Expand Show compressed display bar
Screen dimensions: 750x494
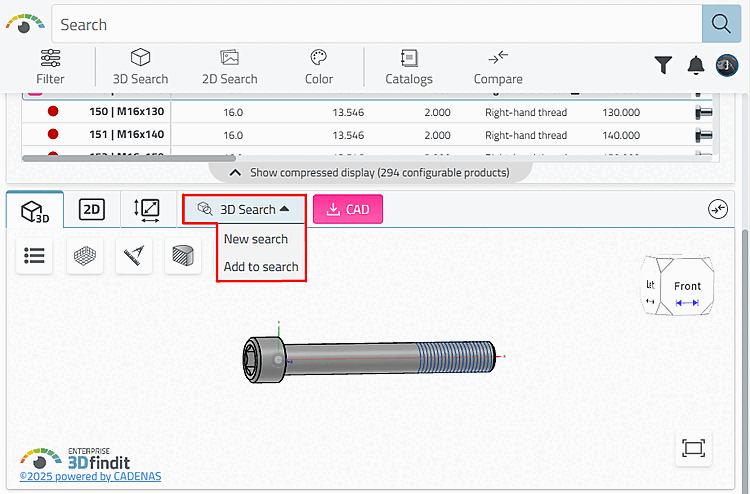(370, 173)
